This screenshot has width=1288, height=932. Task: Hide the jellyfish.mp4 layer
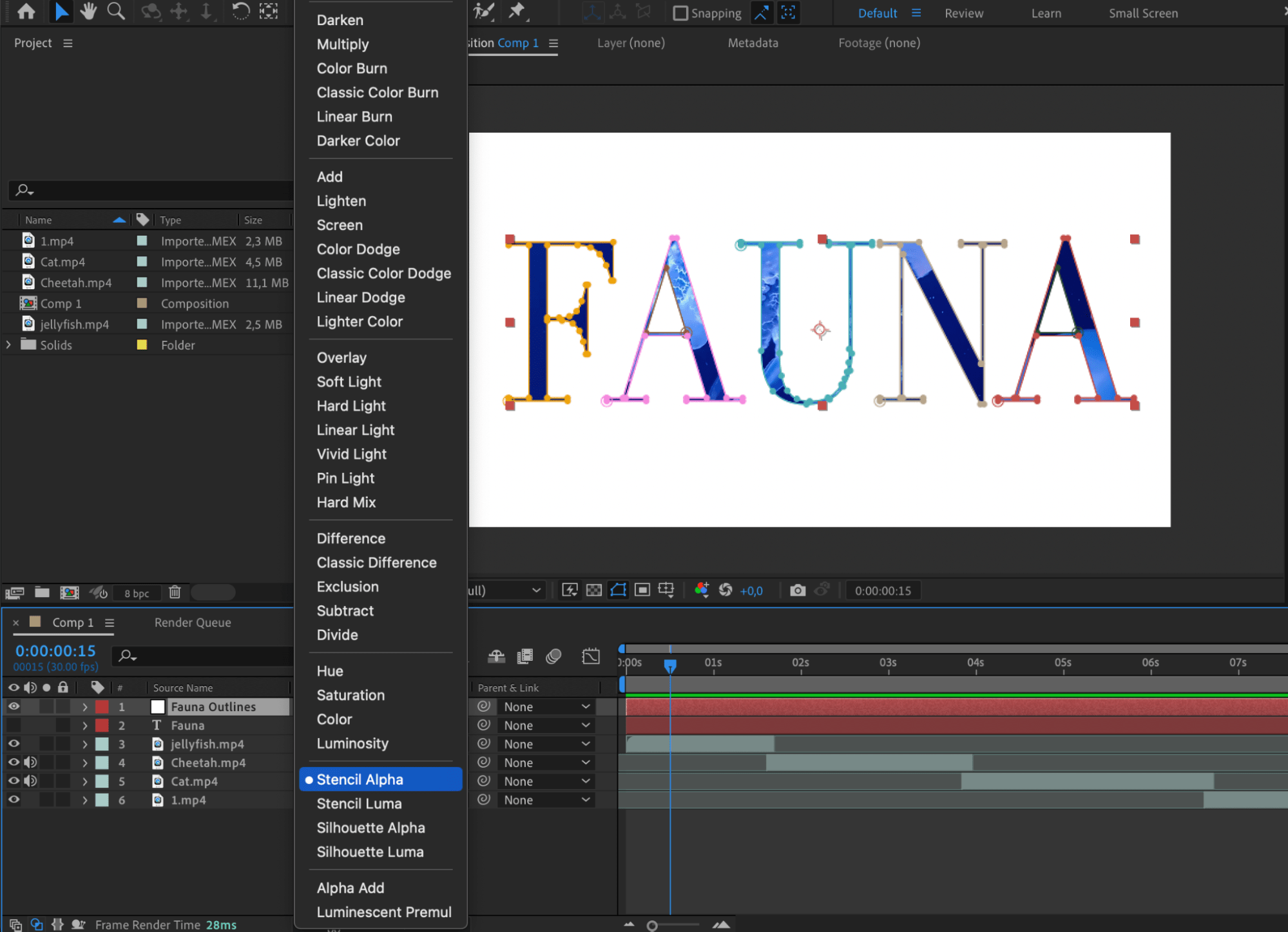[14, 744]
